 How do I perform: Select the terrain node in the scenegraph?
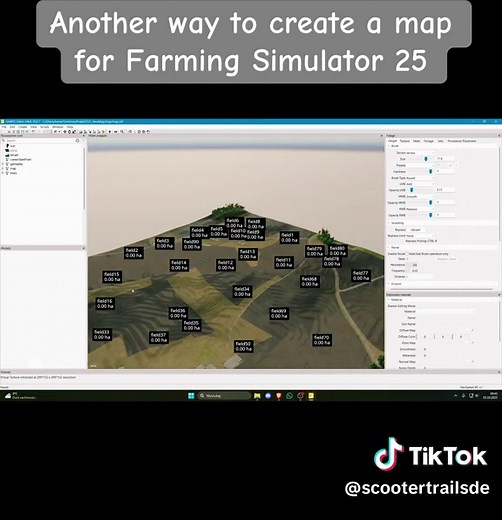point(14,155)
